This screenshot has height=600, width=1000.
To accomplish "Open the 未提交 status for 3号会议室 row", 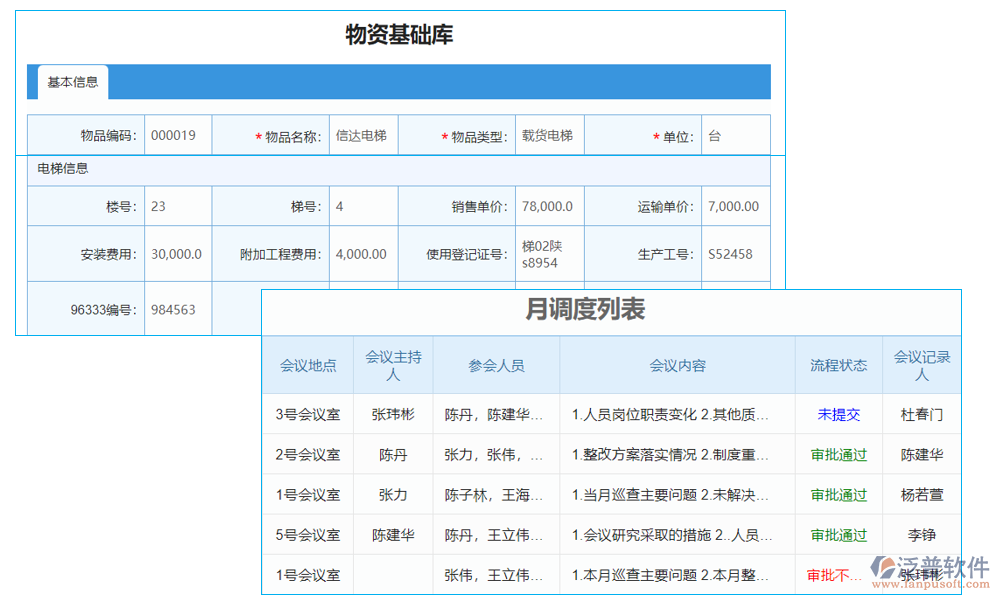I will pos(838,414).
